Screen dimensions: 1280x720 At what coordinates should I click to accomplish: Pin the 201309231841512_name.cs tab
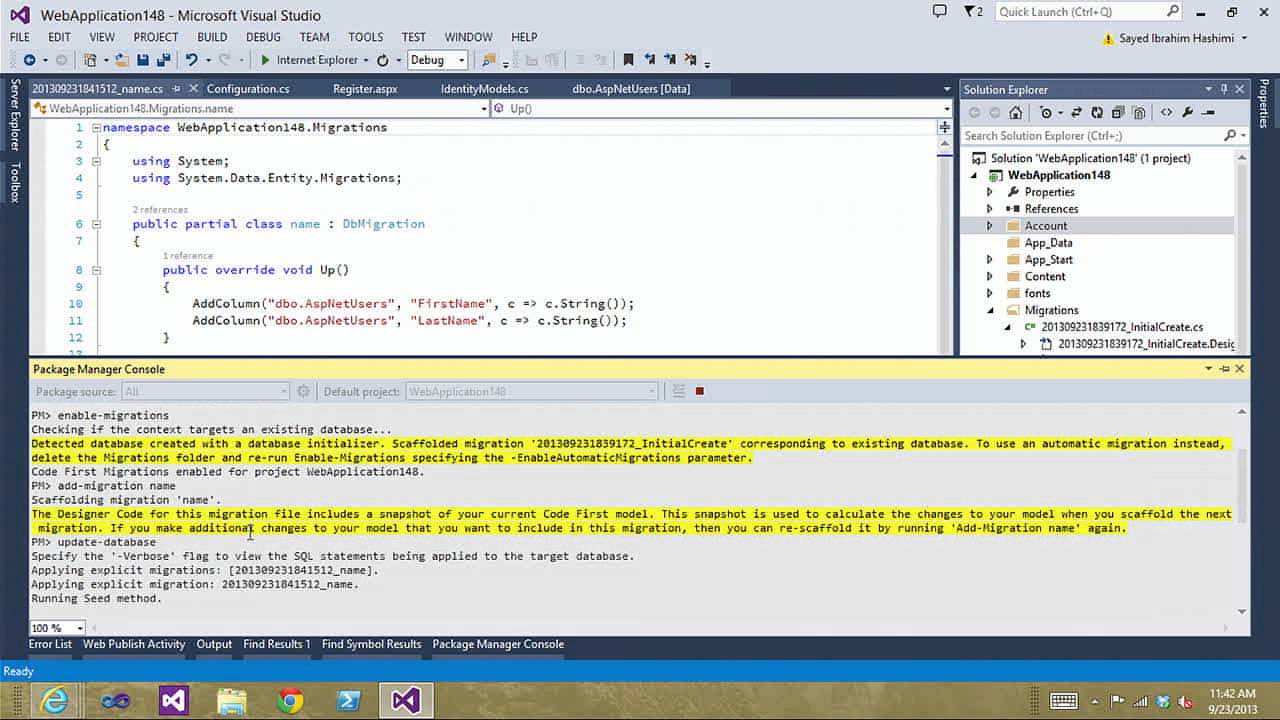coord(176,89)
